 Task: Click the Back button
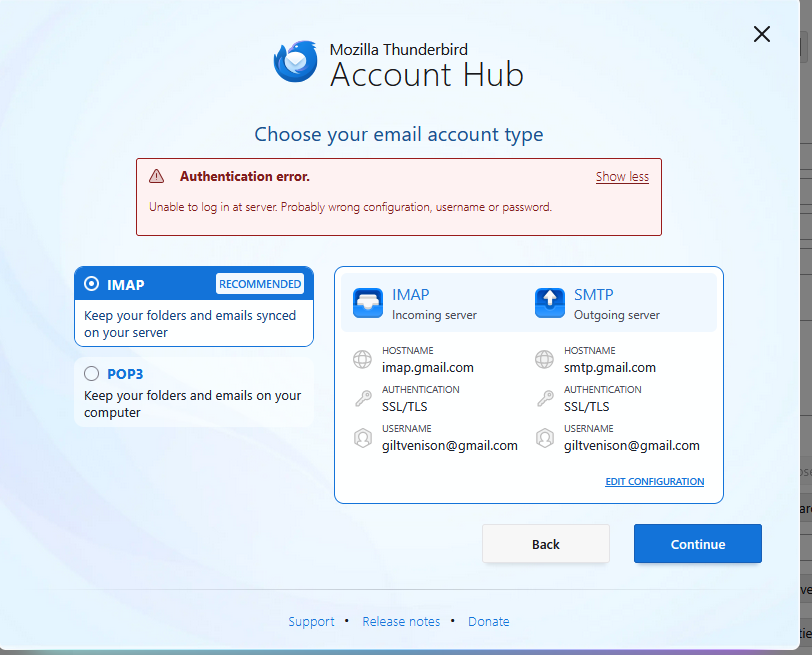click(x=546, y=544)
